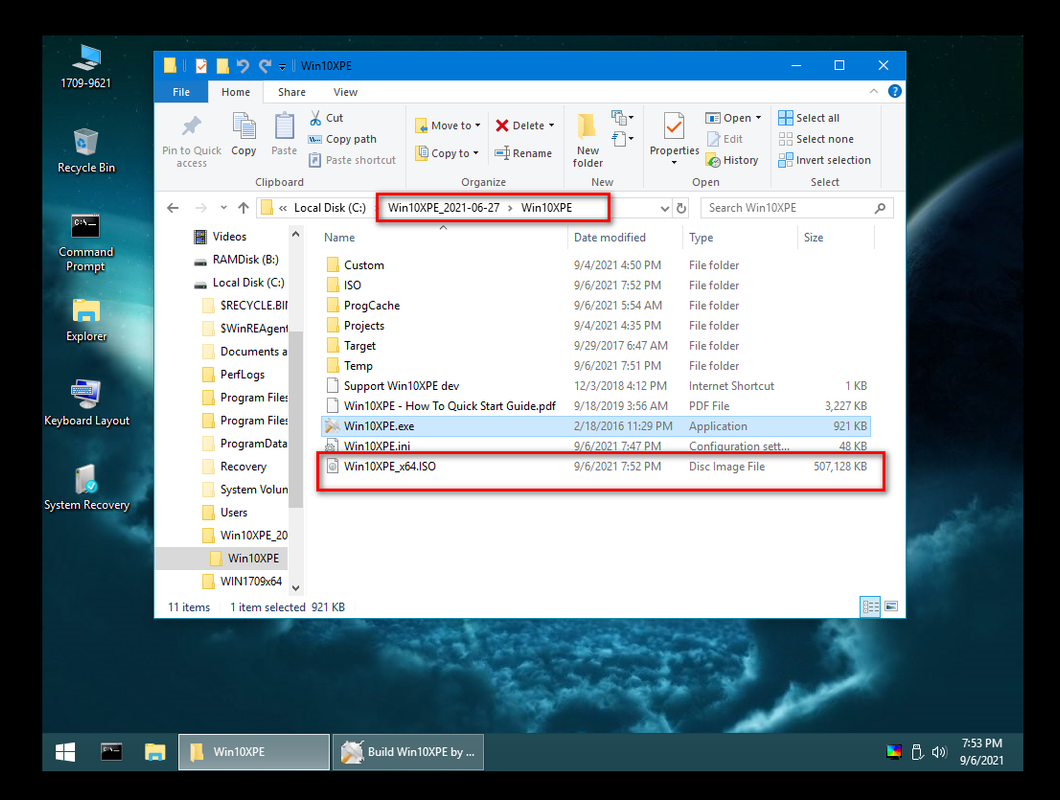
Task: Open Recycle Bin on desktop
Action: point(86,150)
